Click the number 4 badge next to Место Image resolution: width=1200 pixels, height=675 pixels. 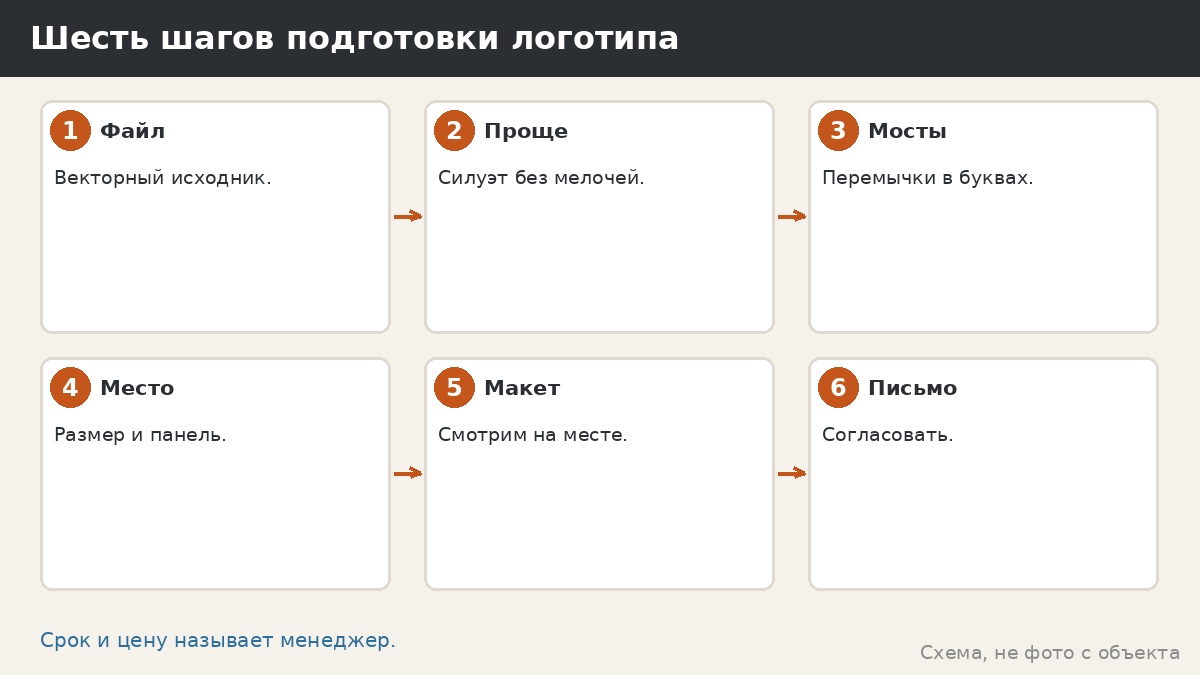[70, 388]
